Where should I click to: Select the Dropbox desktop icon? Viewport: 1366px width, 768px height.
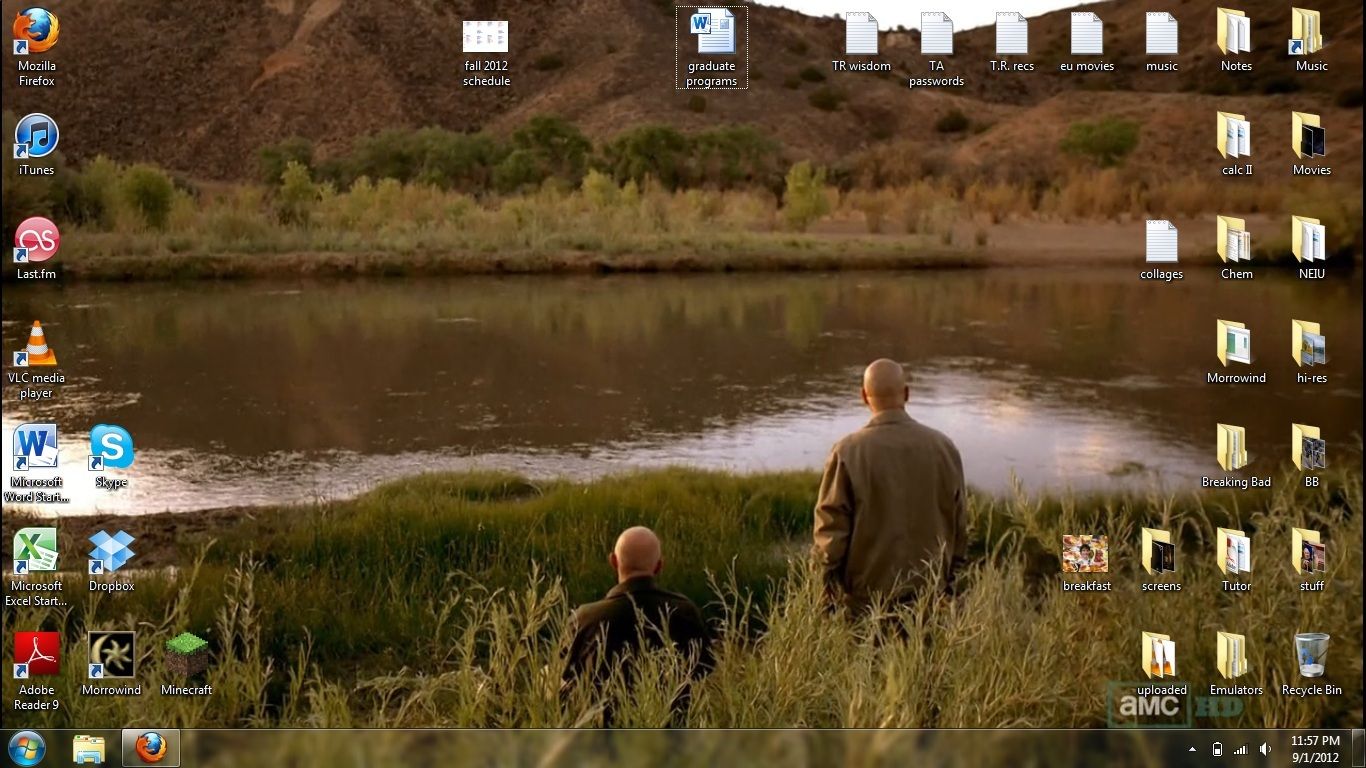coord(111,554)
